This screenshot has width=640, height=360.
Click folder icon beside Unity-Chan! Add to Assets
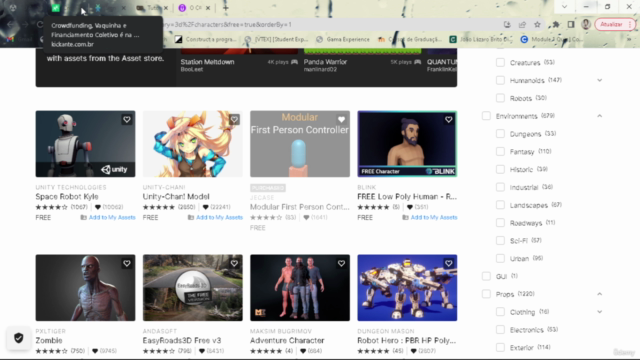coord(191,218)
